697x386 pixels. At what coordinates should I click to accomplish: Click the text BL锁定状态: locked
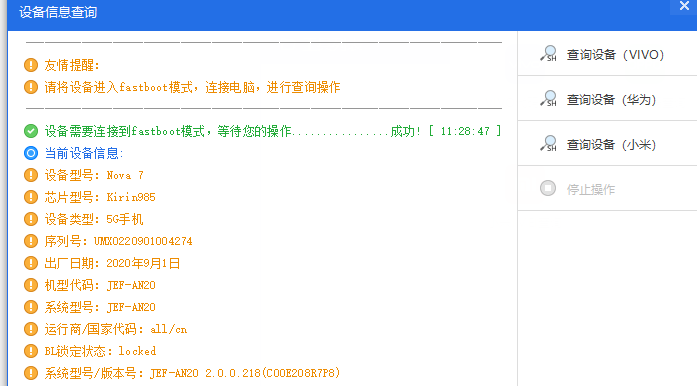pos(100,351)
